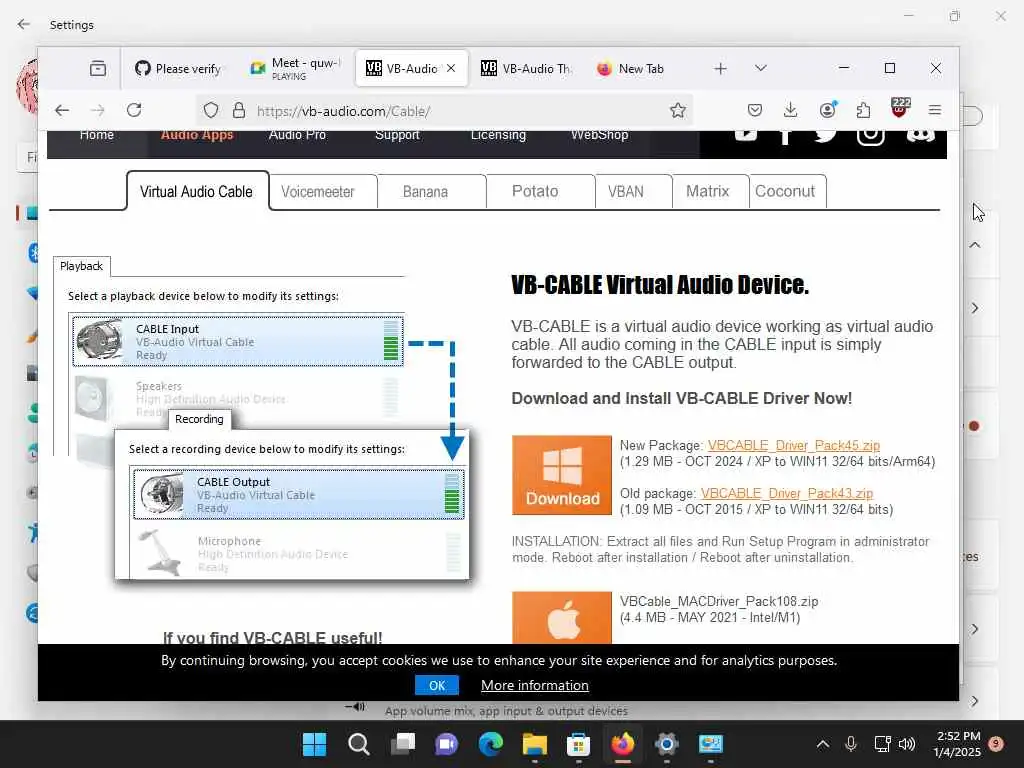
Task: Open VB-Audio Twitter icon
Action: coord(826,135)
